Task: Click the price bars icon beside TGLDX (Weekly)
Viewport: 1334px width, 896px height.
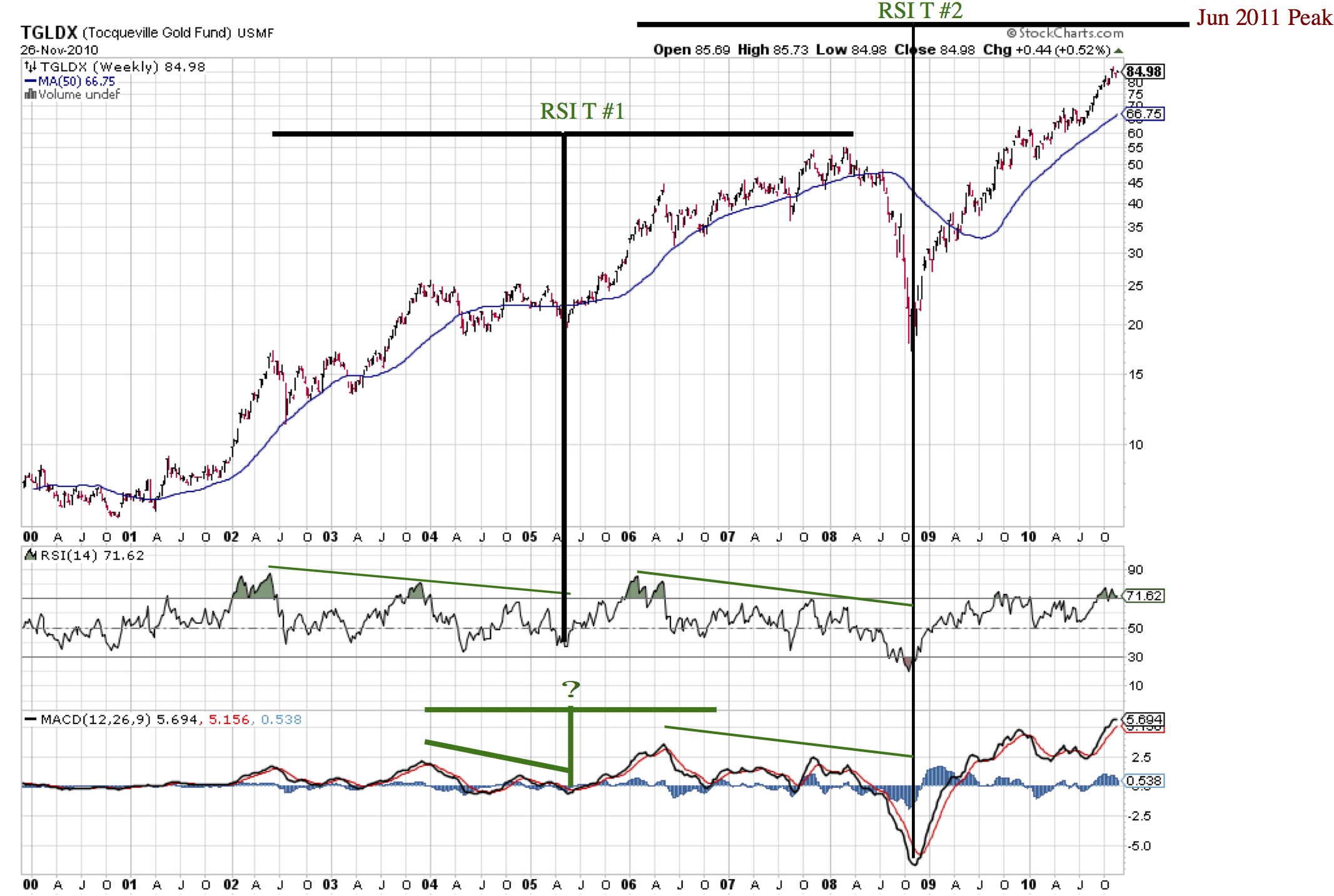Action: click(x=30, y=66)
